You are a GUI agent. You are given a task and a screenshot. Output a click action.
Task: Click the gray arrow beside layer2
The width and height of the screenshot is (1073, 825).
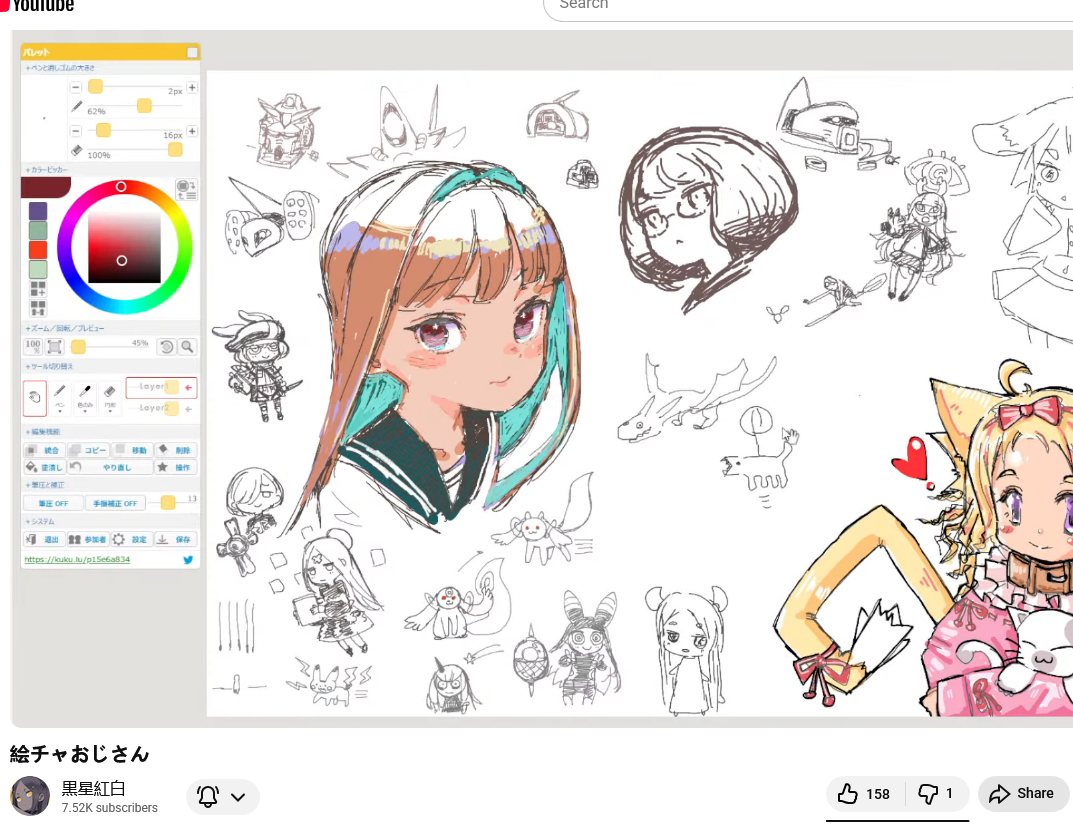(x=189, y=409)
